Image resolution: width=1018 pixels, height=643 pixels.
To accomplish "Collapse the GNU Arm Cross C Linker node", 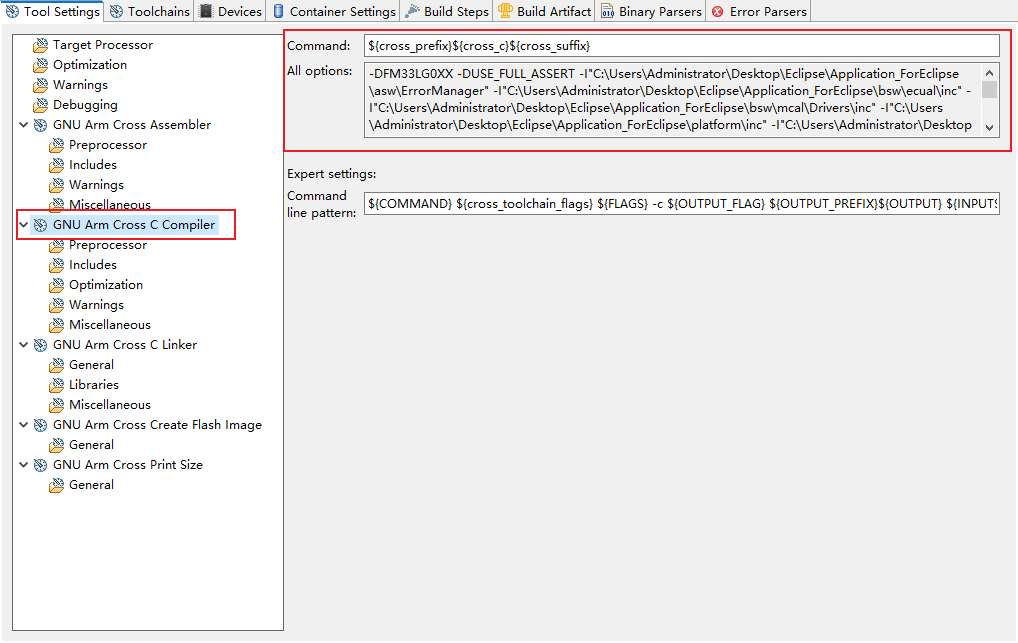I will coord(23,345).
